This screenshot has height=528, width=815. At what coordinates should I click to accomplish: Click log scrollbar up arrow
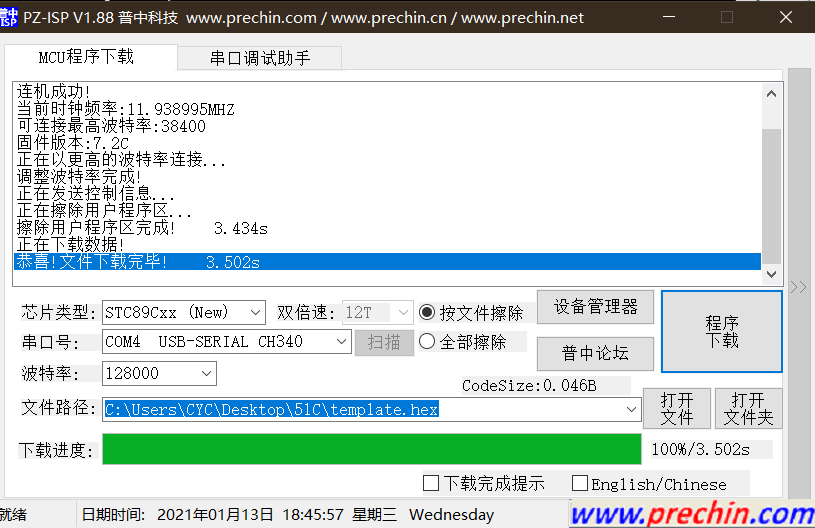point(771,94)
